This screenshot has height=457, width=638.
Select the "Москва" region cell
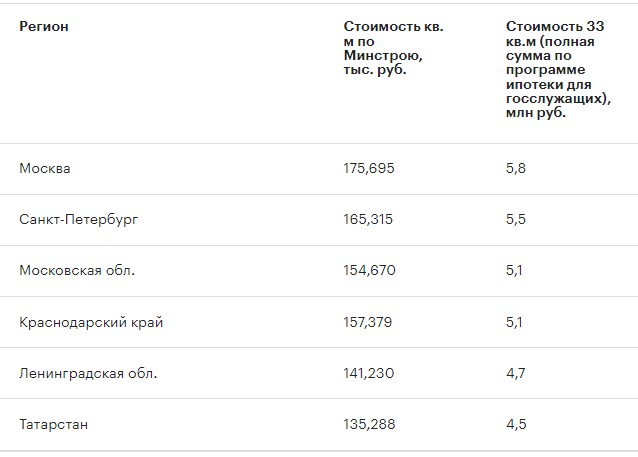[45, 168]
